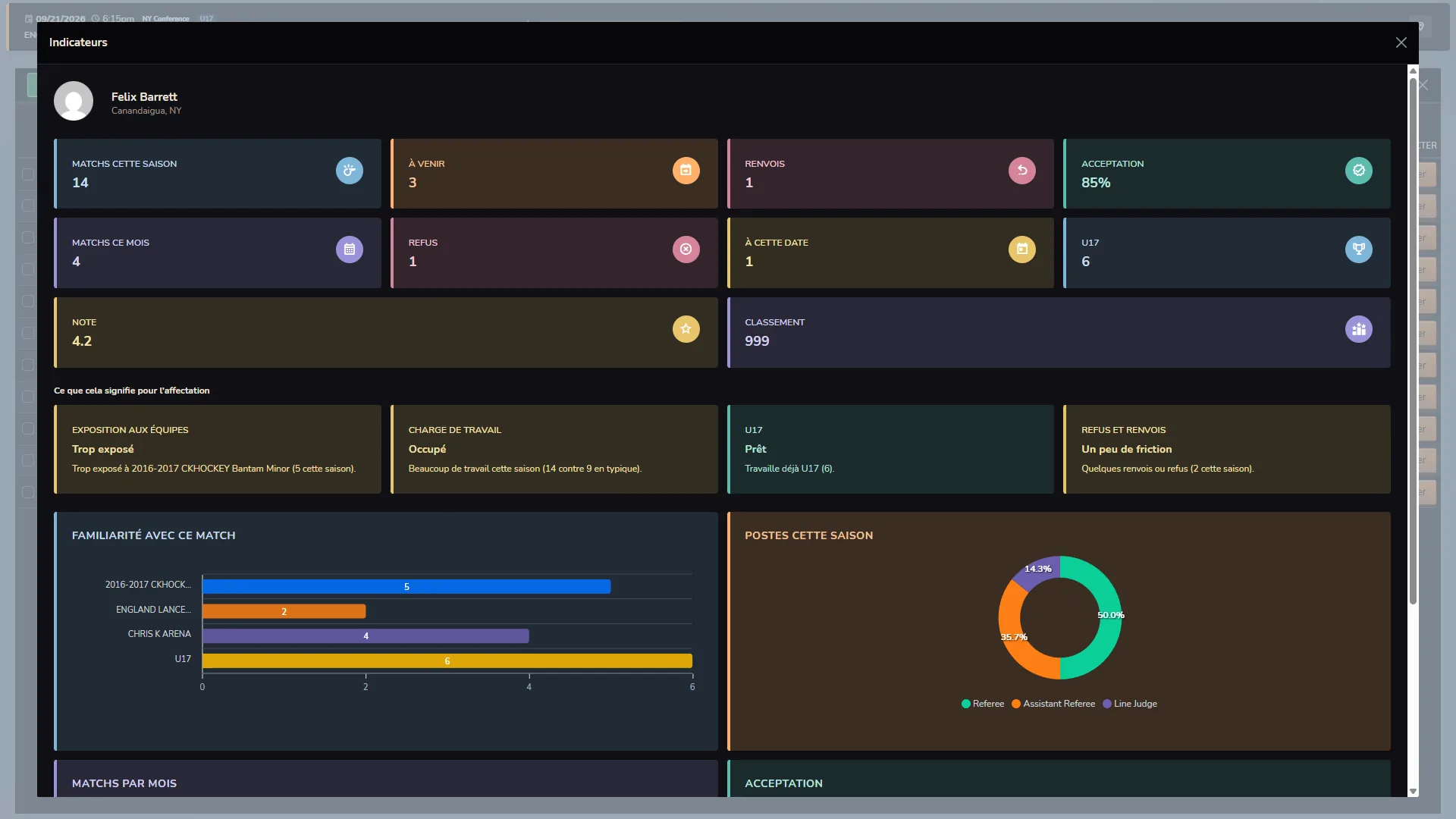1456x819 pixels.
Task: Close the Indicateurs dialog
Action: point(1401,42)
